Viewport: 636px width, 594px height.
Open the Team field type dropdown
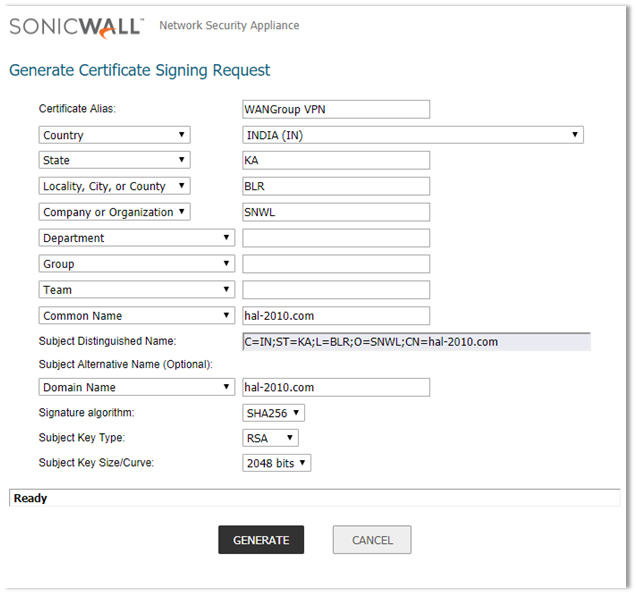[137, 290]
